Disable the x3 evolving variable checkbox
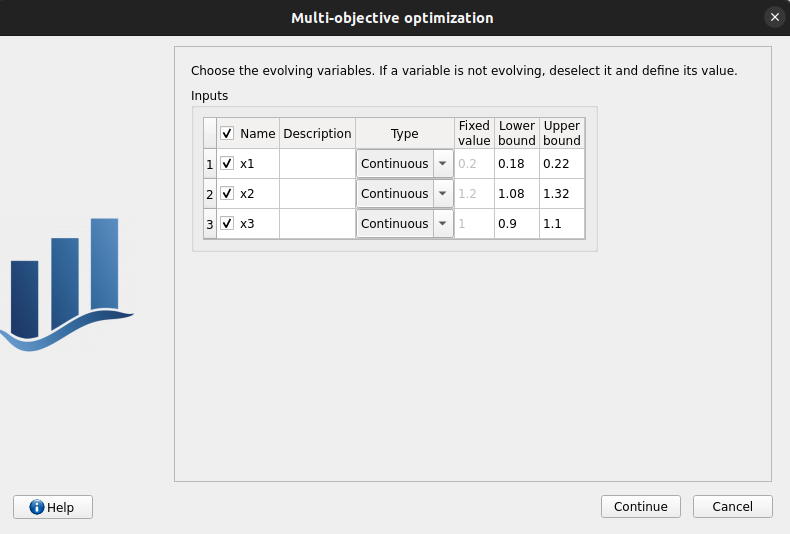Image resolution: width=790 pixels, height=534 pixels. (227, 224)
